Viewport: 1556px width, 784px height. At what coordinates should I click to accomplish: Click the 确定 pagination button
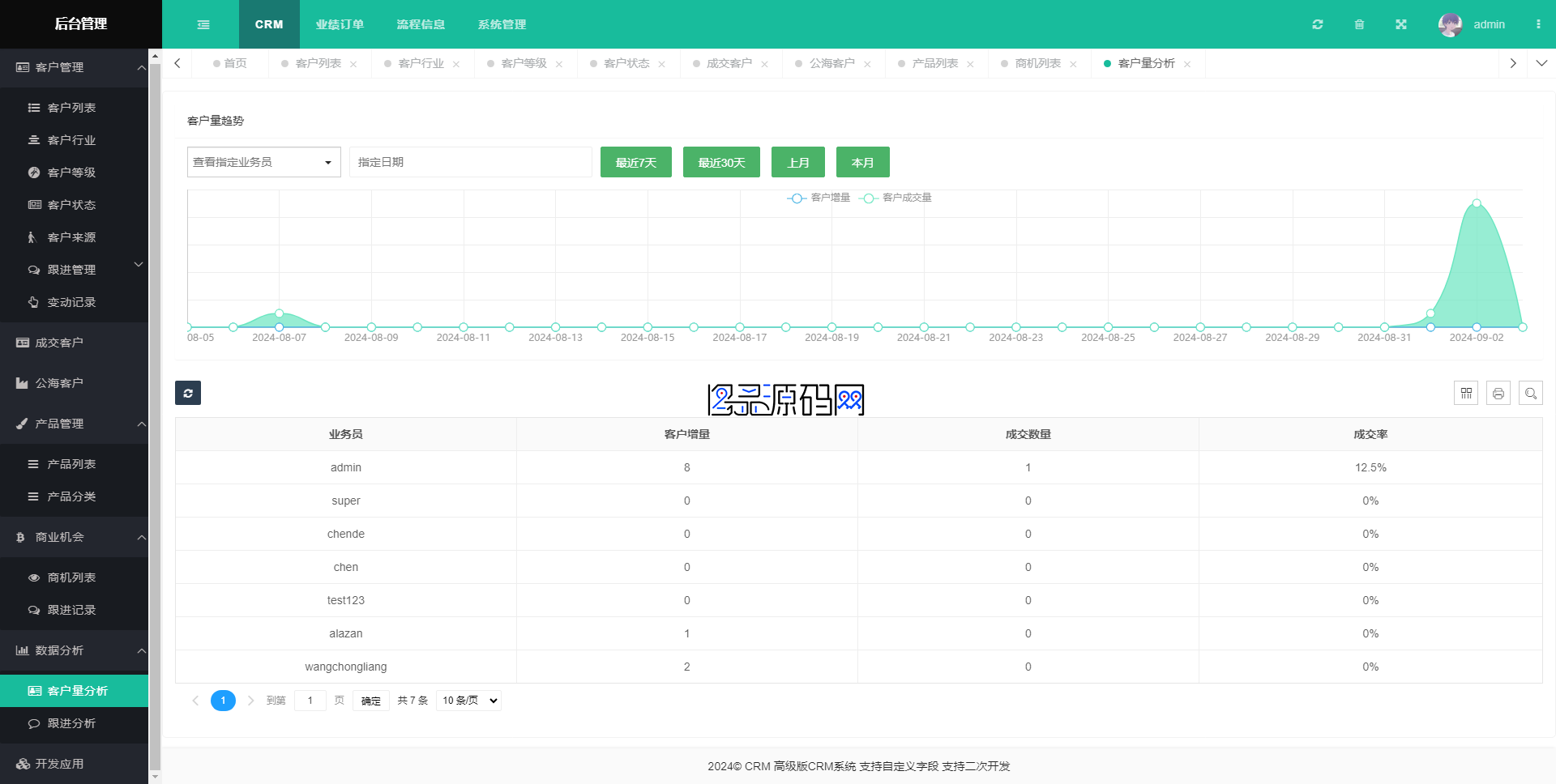click(x=371, y=701)
